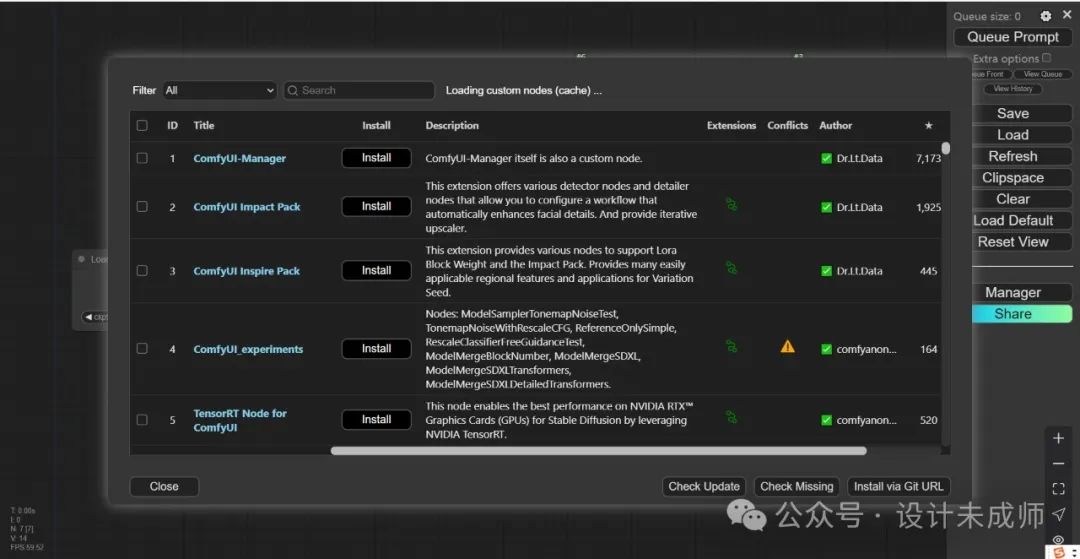Click View Queue button
The image size is (1080, 559).
(x=1043, y=74)
